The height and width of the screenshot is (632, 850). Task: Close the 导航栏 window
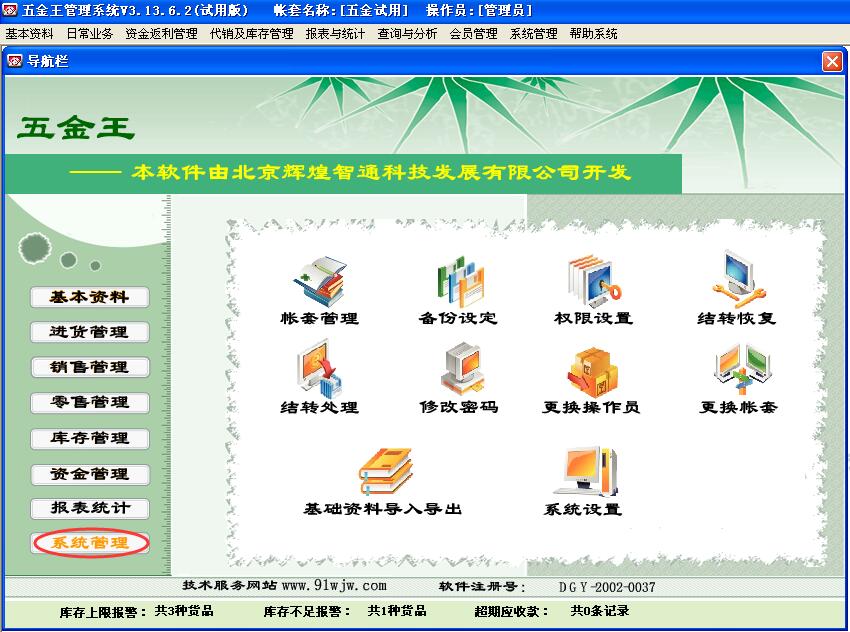[x=832, y=61]
